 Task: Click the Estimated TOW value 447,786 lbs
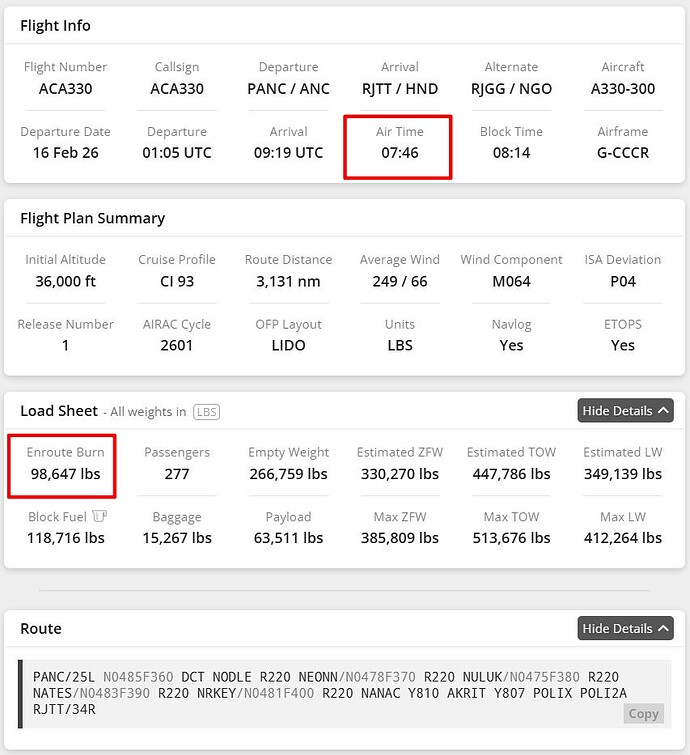pyautogui.click(x=511, y=474)
